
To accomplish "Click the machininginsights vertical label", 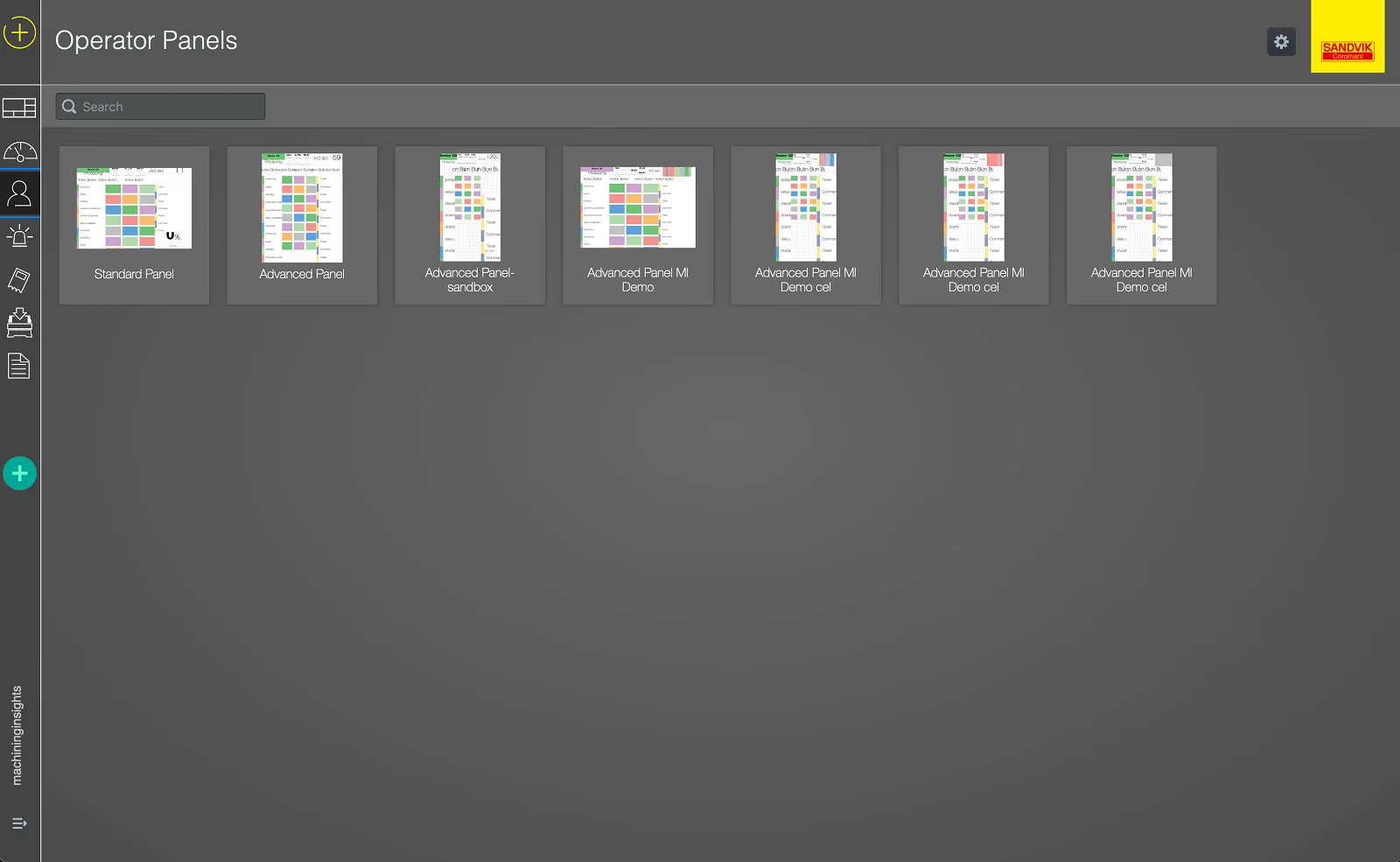I will [x=17, y=735].
